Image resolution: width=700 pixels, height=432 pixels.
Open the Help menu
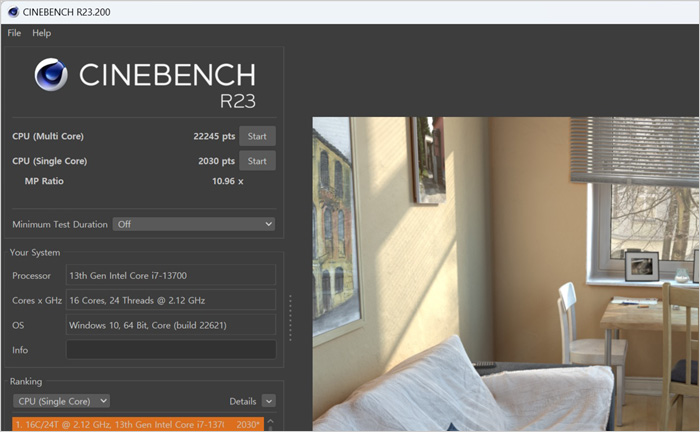pyautogui.click(x=41, y=33)
